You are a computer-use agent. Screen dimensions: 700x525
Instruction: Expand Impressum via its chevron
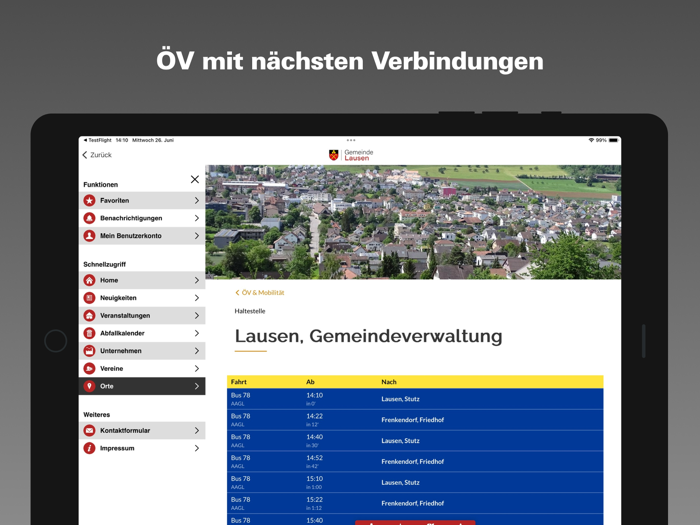(x=196, y=448)
